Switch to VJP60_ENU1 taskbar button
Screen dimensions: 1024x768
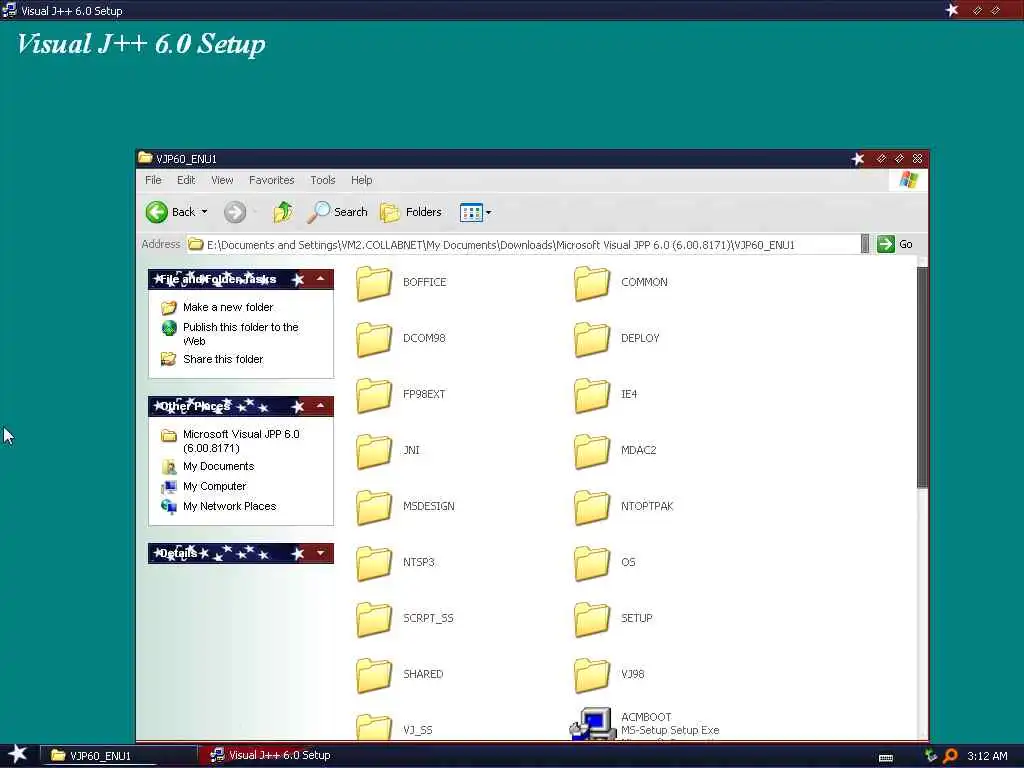tap(120, 756)
